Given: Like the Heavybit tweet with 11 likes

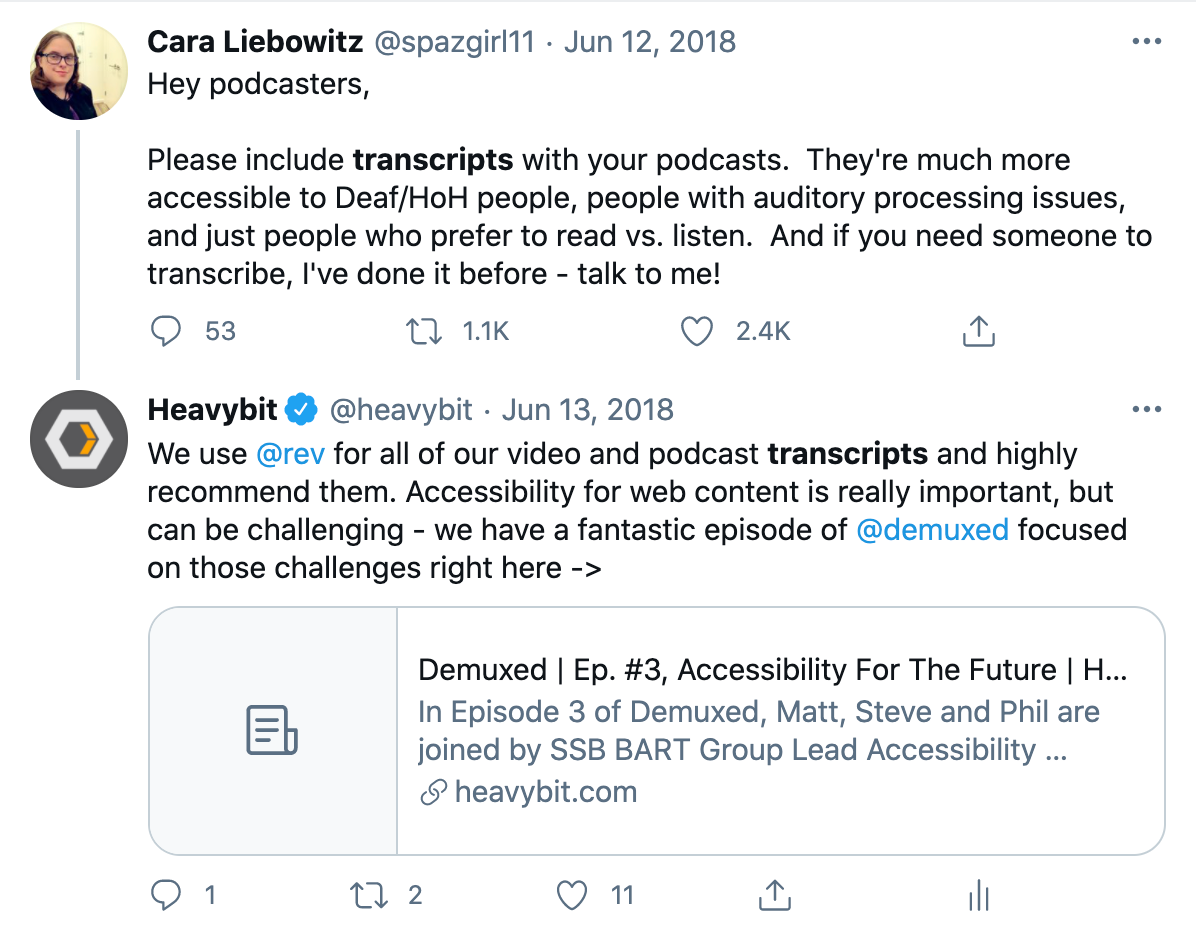Looking at the screenshot, I should coord(571,895).
